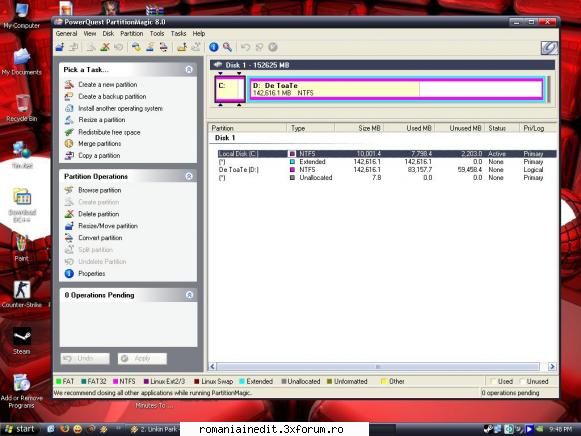Click the horizontal scrollbar left arrow
Screen dimensions: 581x436
tap(212, 366)
